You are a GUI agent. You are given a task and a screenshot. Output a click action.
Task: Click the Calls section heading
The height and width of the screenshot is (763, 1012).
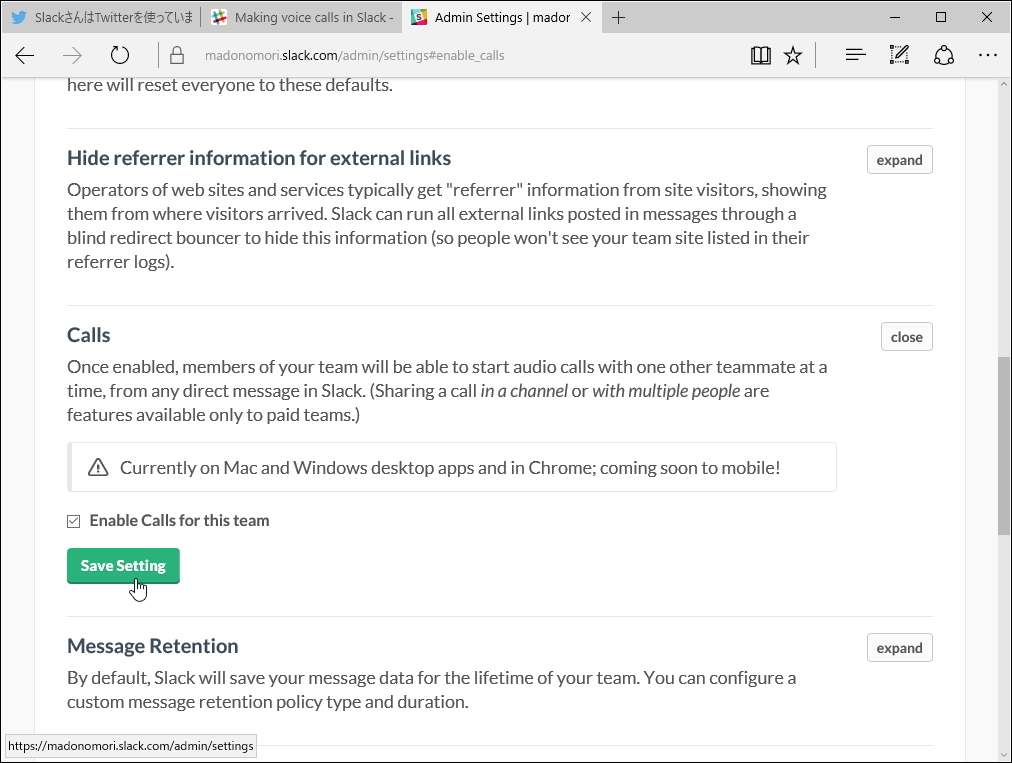88,335
